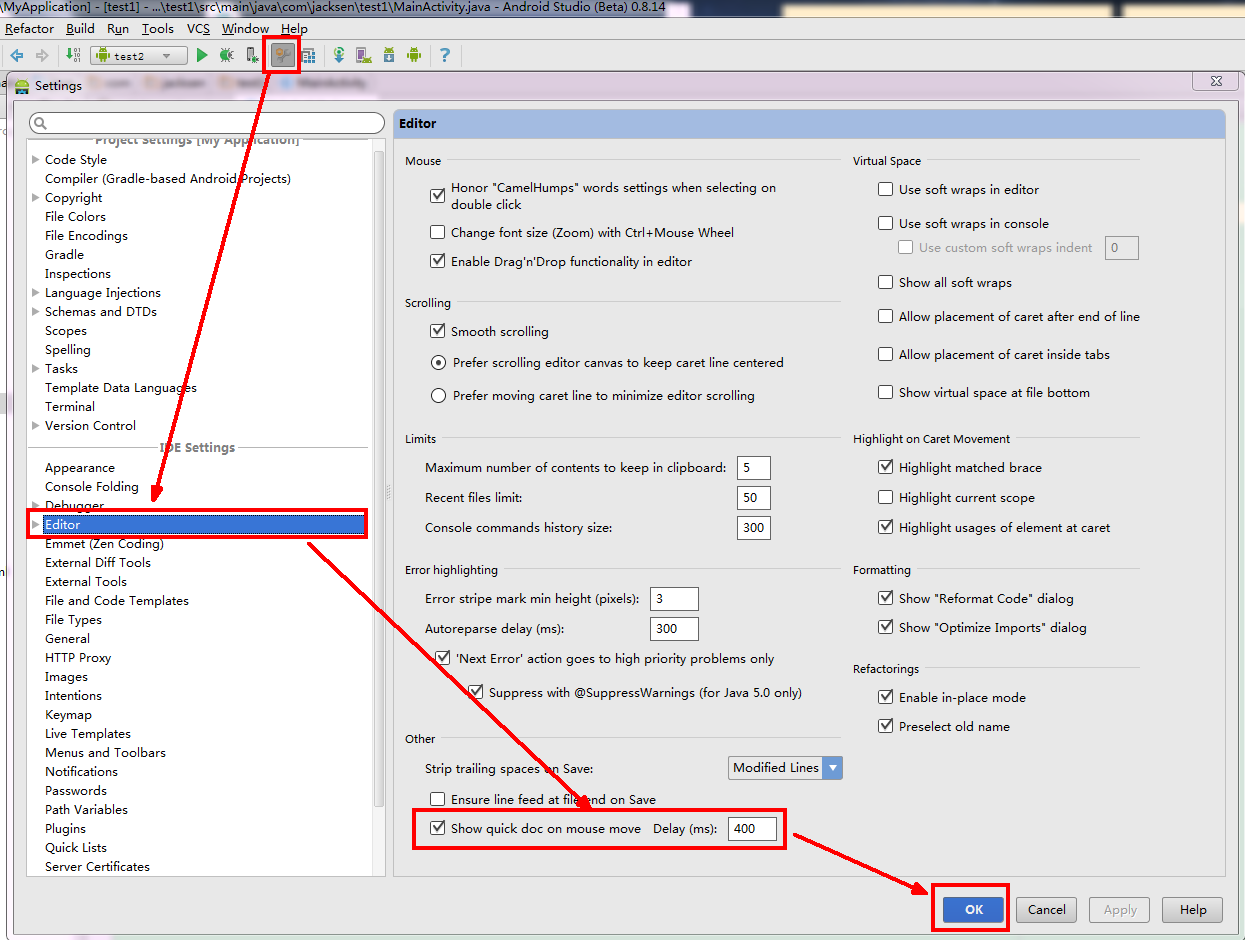This screenshot has height=940, width=1245.
Task: Select Inspections in Project Settings
Action: click(x=78, y=273)
